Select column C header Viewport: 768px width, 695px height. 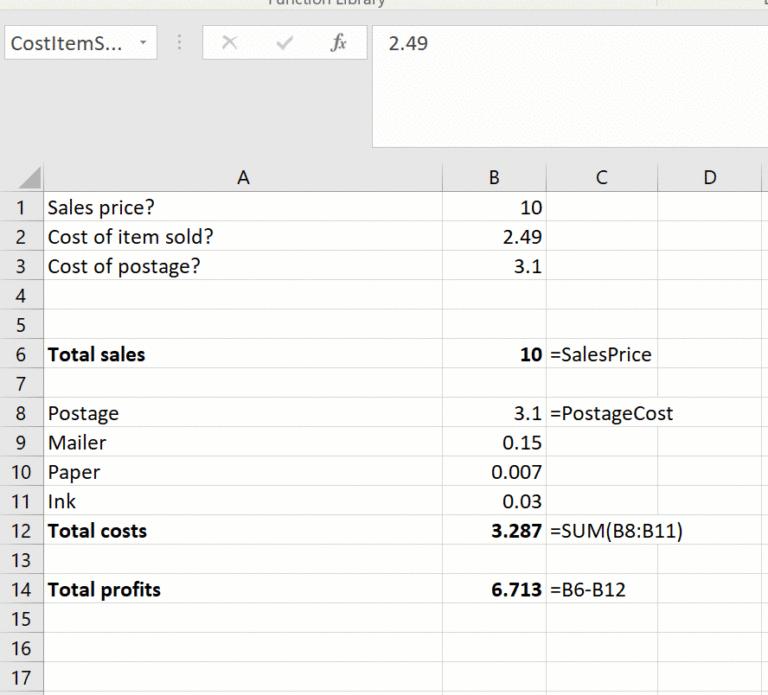coord(601,178)
